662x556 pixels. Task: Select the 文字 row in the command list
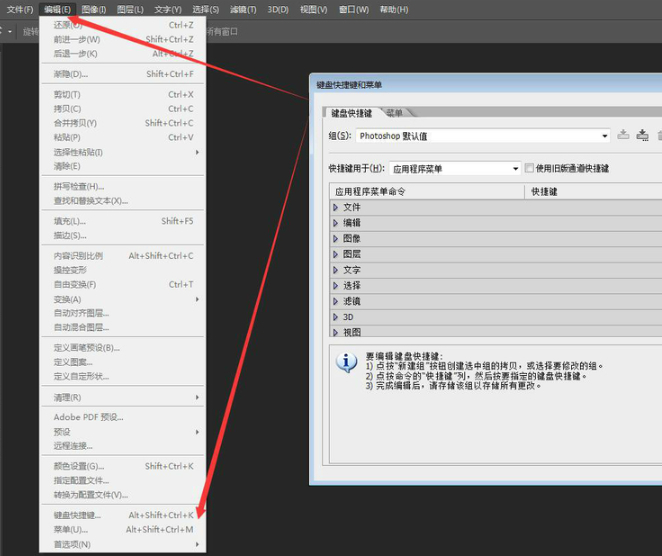352,270
